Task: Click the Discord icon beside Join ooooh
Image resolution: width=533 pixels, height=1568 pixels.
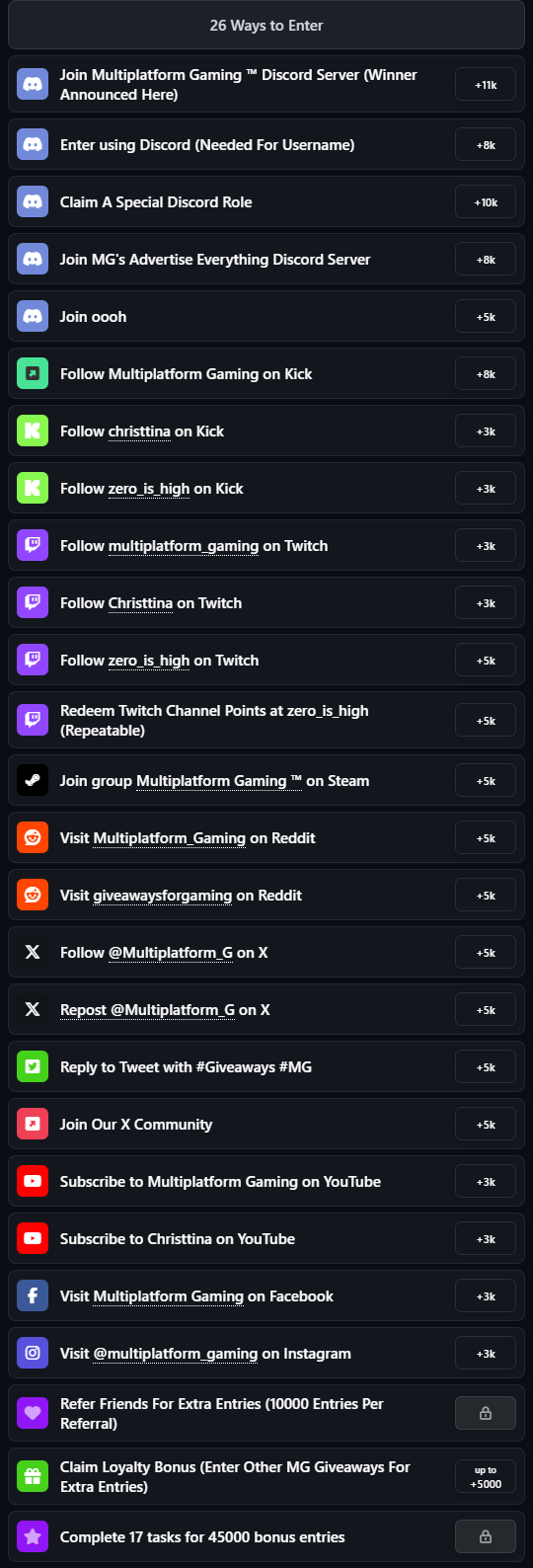Action: point(33,317)
